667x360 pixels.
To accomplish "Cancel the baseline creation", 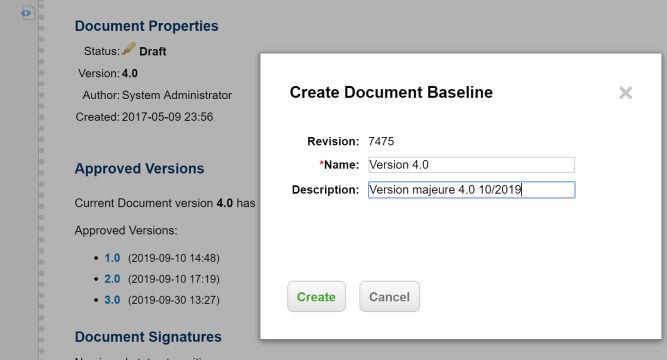I will pyautogui.click(x=389, y=297).
